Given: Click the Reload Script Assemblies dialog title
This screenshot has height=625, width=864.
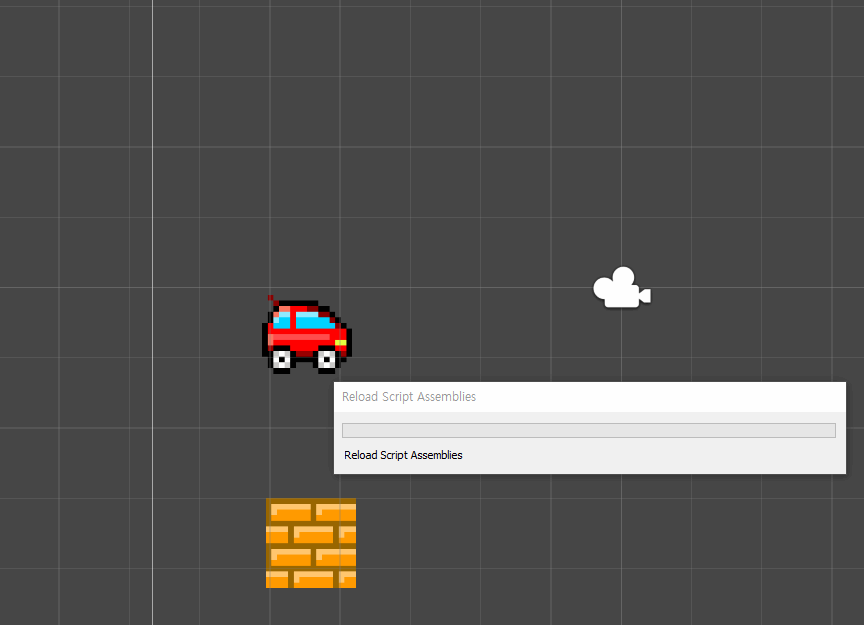Looking at the screenshot, I should tap(409, 397).
